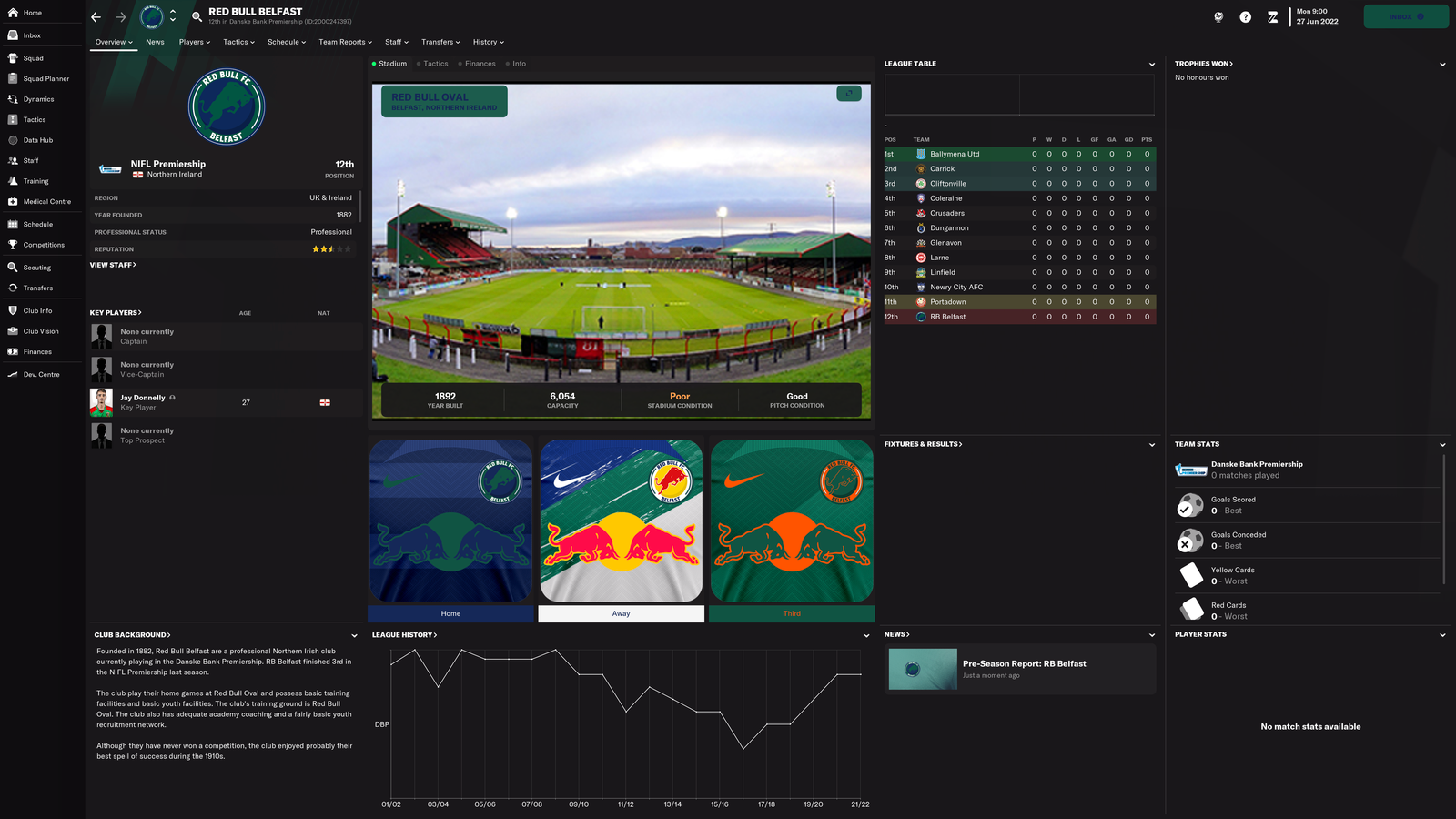
Task: Open the help question mark icon
Action: [1245, 17]
